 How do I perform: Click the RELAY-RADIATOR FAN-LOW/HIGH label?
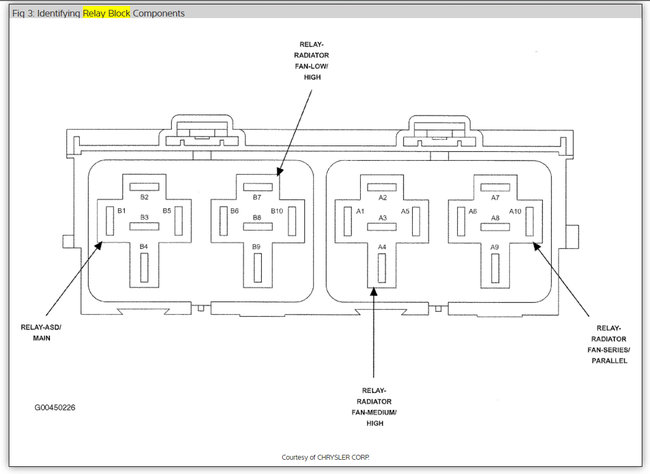point(312,61)
